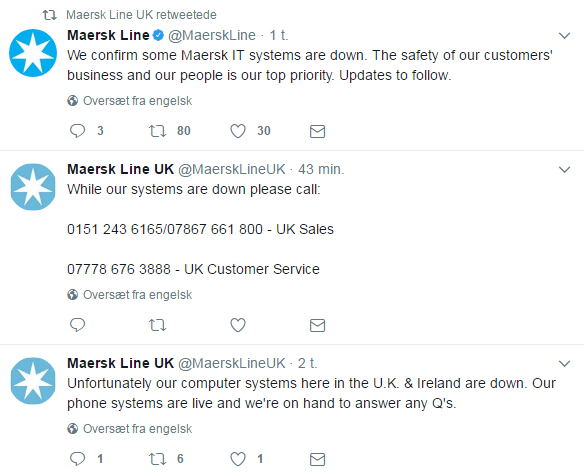Open the Maersk Line UK name on 43 min. tweet
This screenshot has height=476, width=584.
[x=120, y=169]
